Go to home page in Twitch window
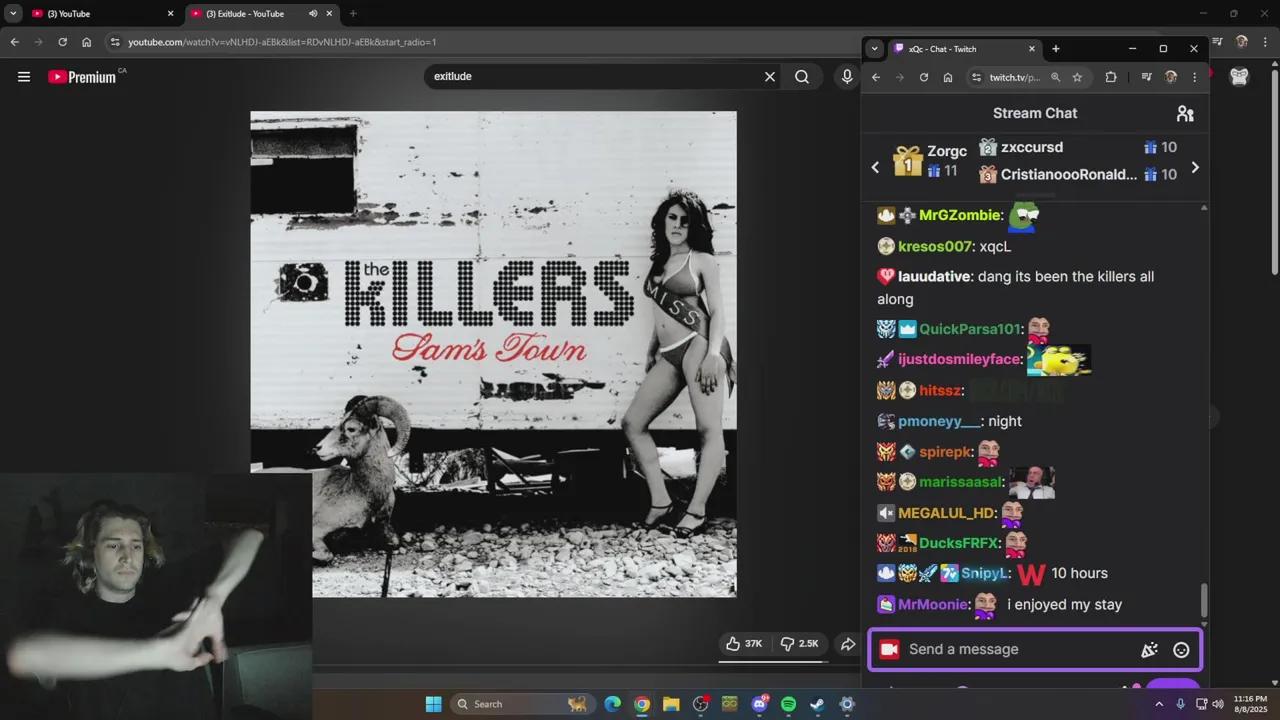Viewport: 1280px width, 720px height. (x=948, y=77)
